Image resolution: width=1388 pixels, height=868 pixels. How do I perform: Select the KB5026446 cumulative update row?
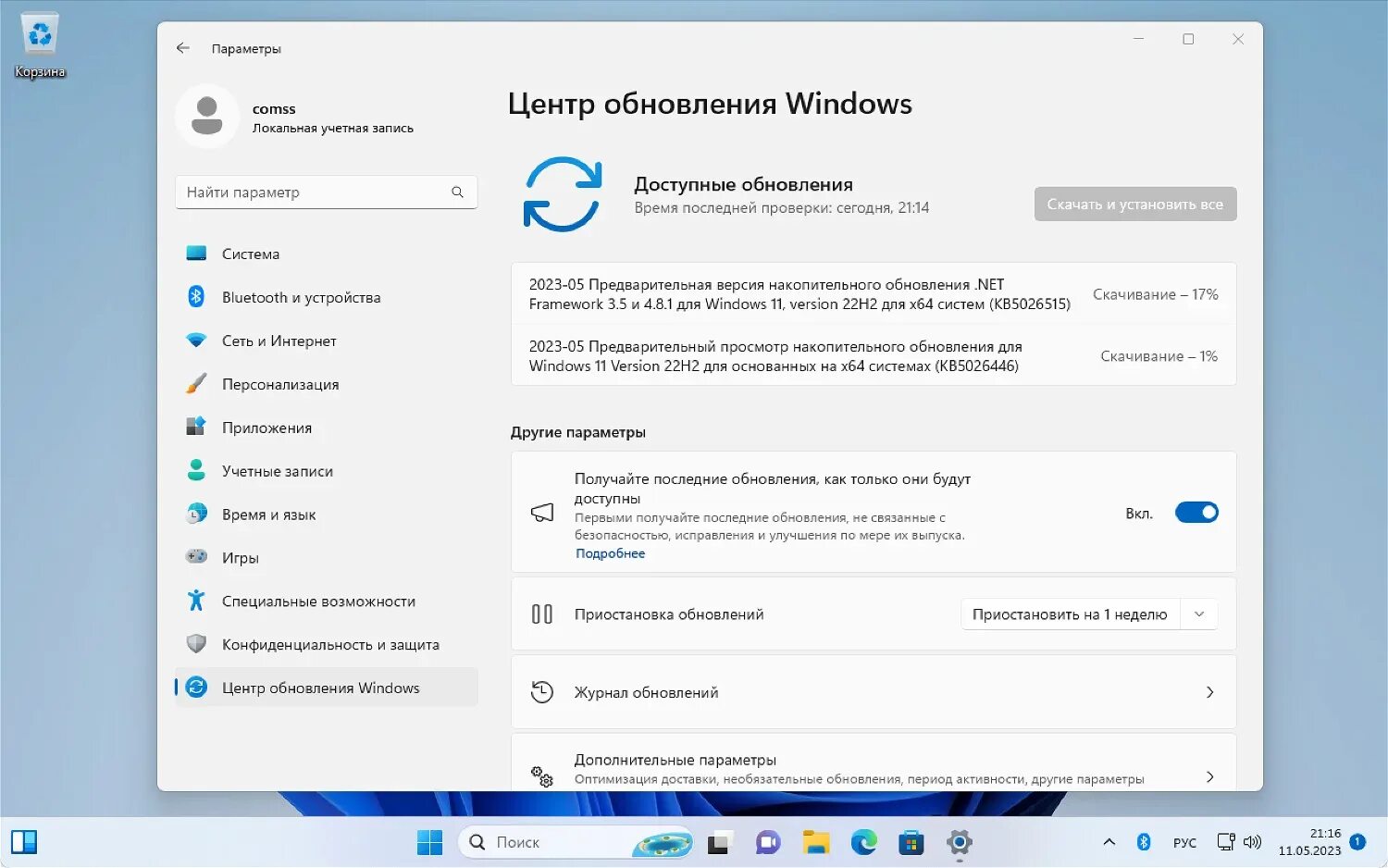click(874, 355)
